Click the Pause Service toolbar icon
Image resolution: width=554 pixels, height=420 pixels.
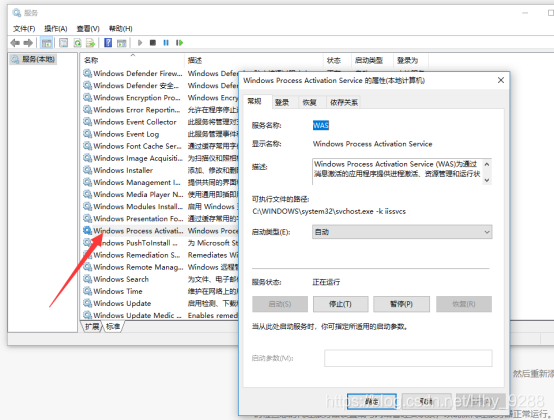166,43
